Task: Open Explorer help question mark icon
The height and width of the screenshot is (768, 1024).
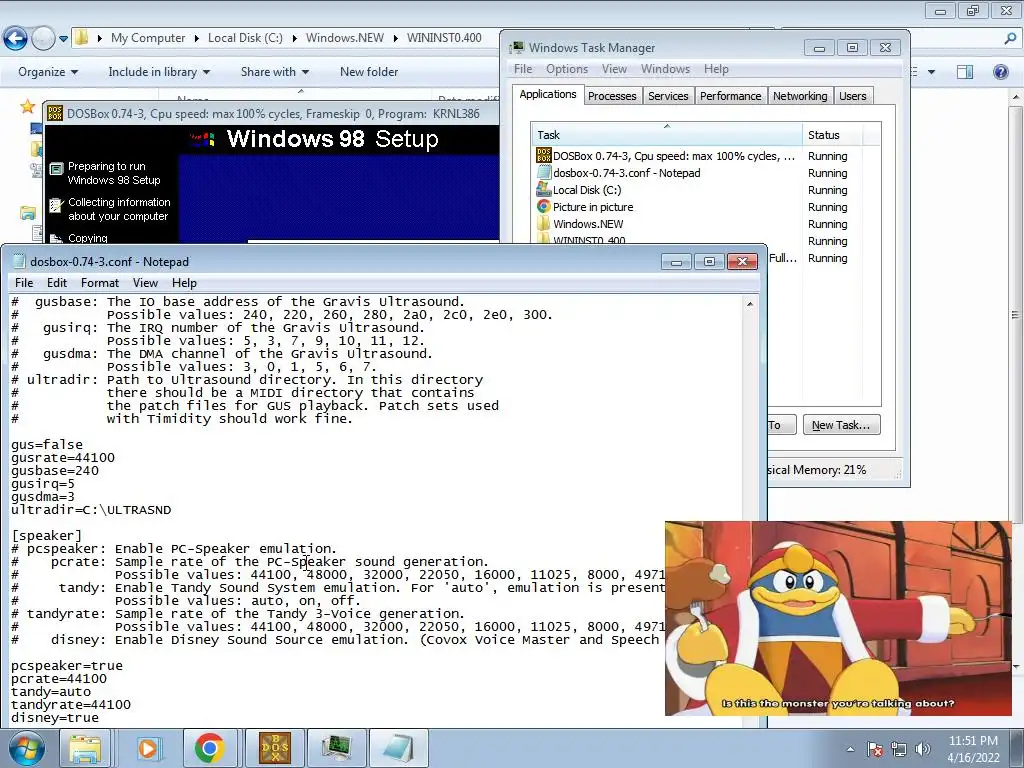Action: [x=1000, y=72]
